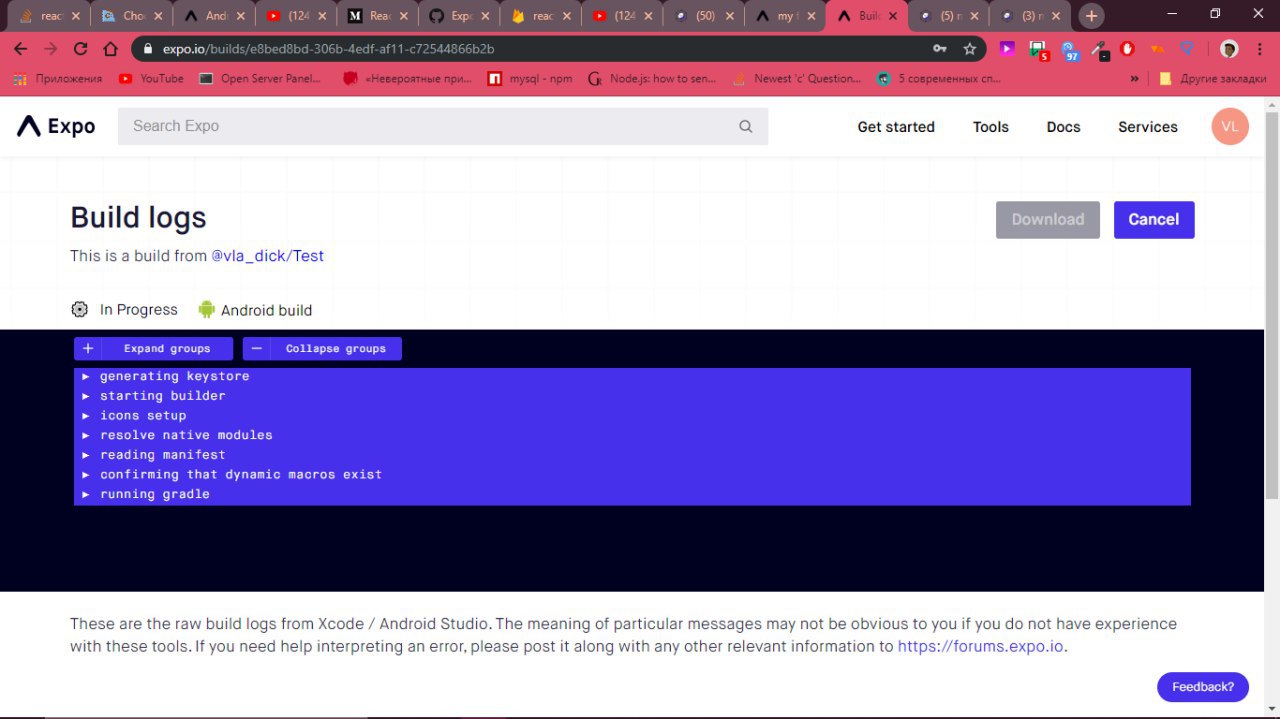This screenshot has width=1280, height=719.
Task: Click the extension icon with 97 badge
Action: point(1070,50)
